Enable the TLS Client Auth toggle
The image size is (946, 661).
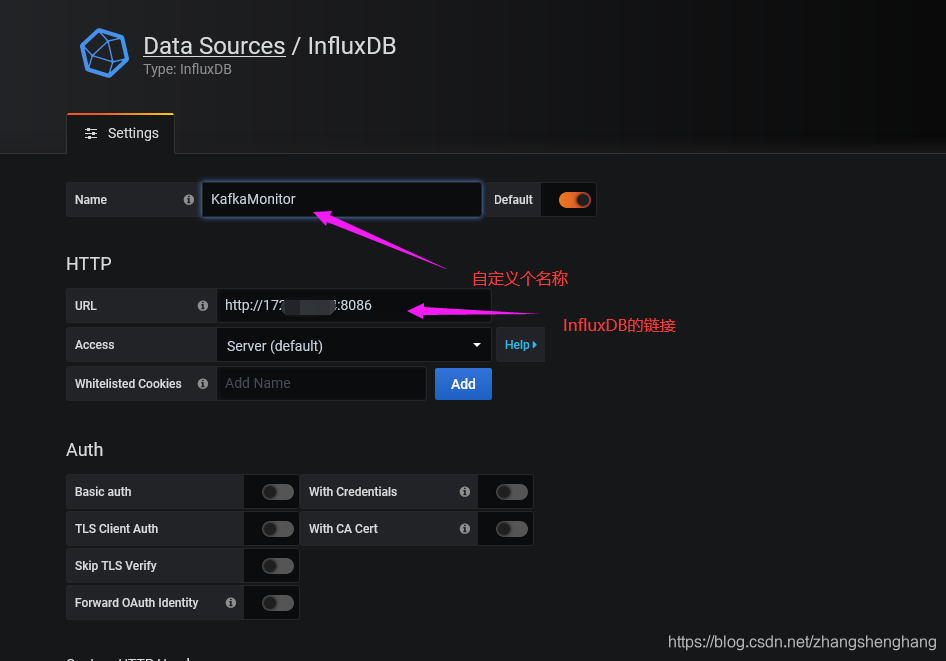278,529
